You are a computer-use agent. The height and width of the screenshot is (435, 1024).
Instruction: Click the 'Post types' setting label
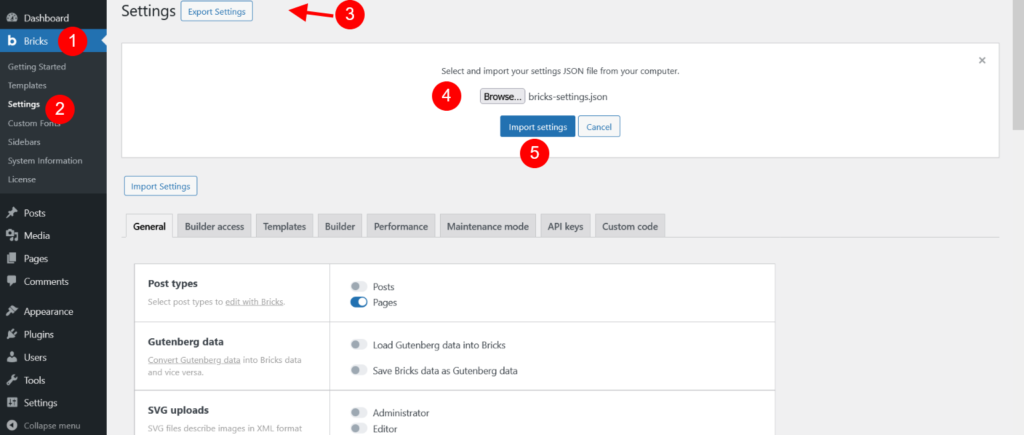point(173,284)
